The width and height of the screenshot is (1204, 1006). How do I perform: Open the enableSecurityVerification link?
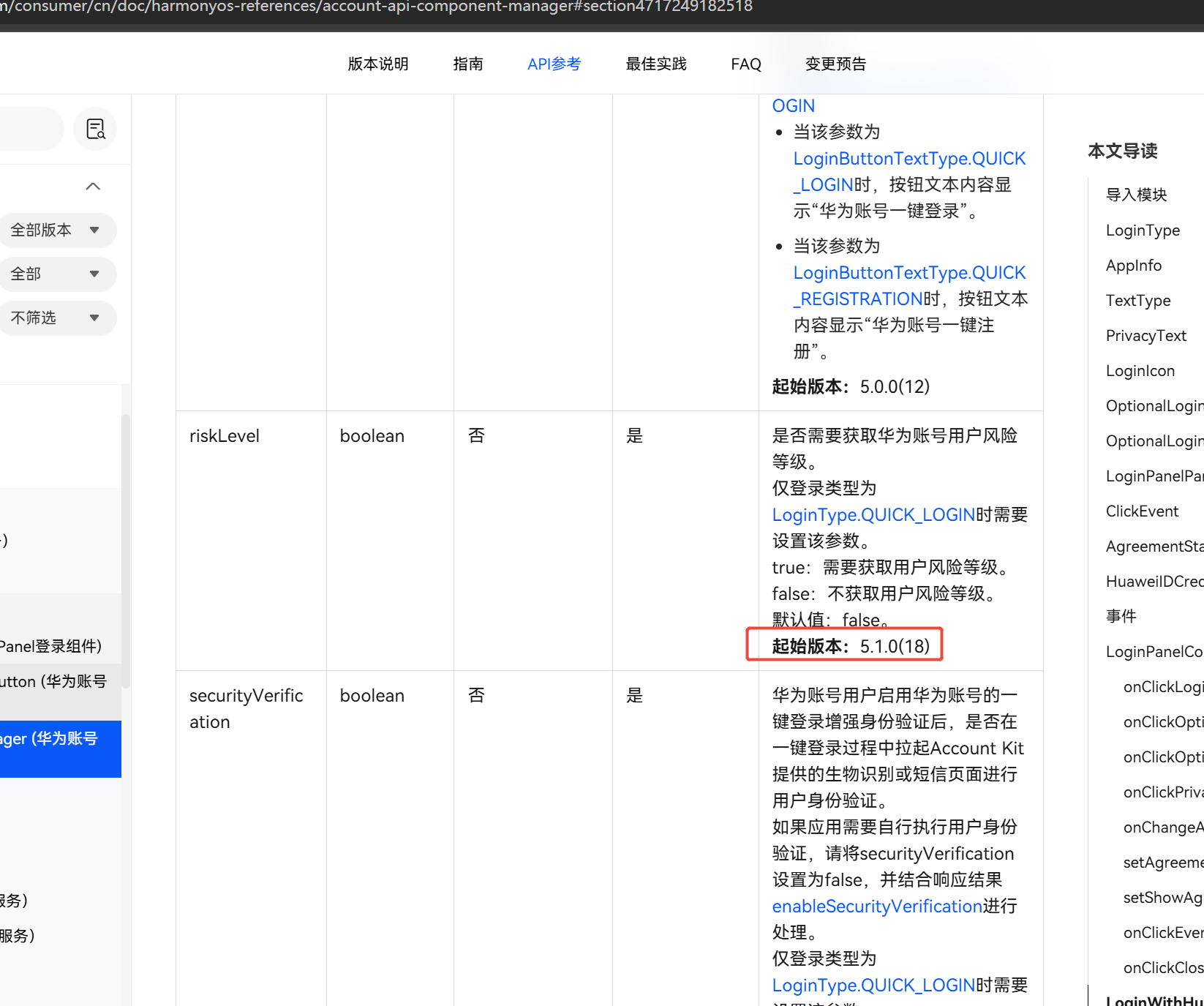[877, 906]
